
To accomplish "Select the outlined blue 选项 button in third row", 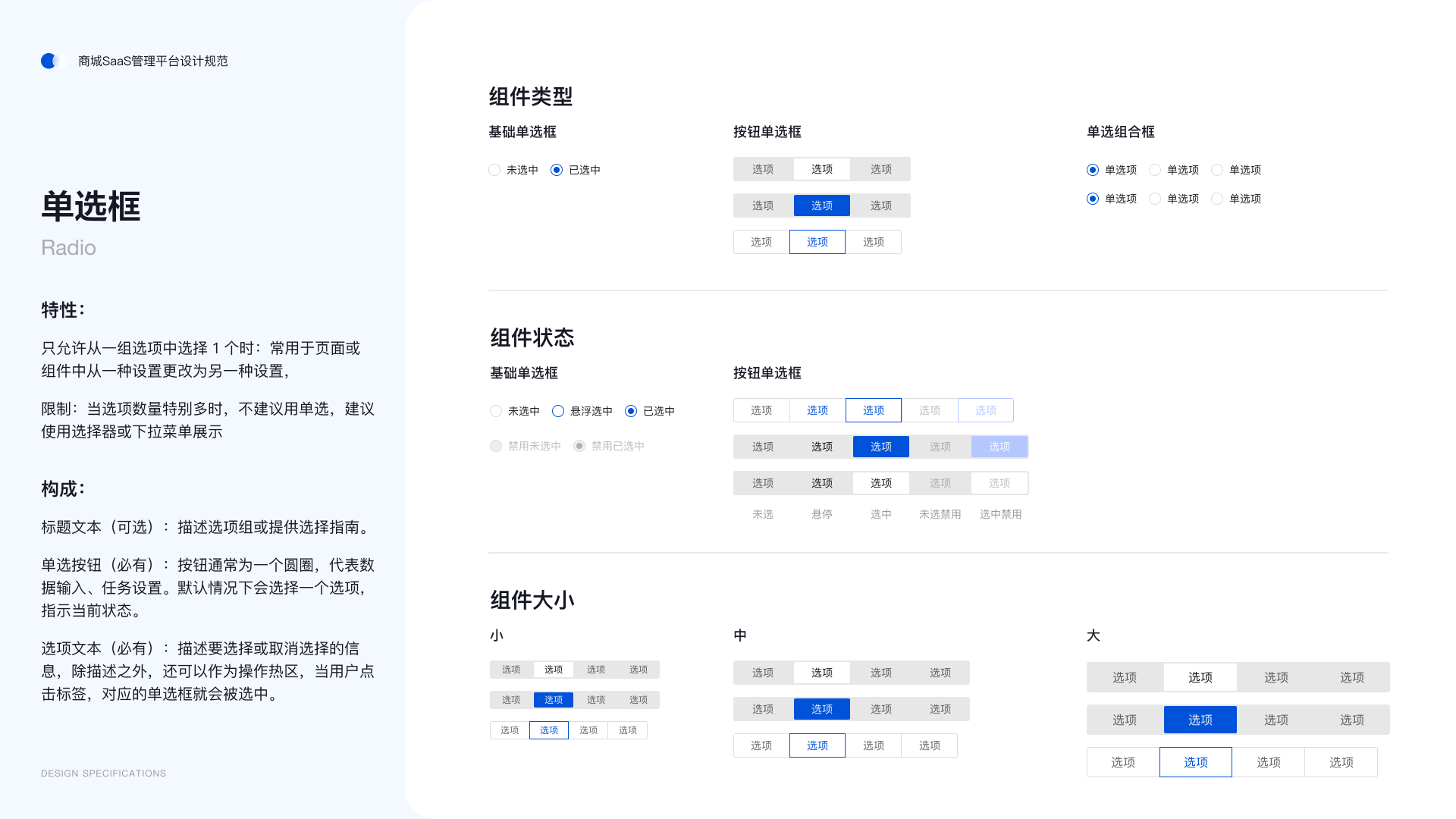I will tap(817, 241).
